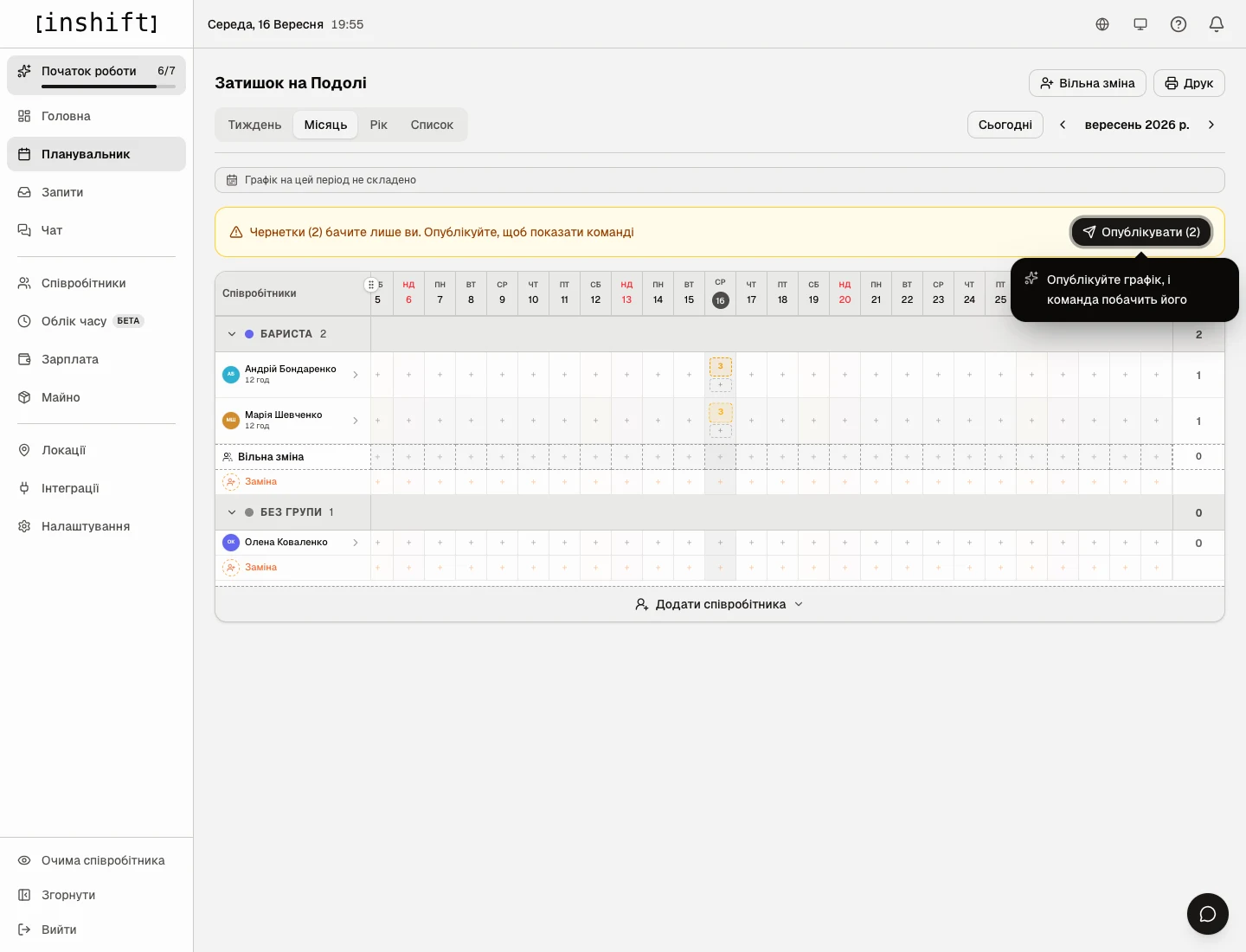Open Андрій Бондаренко's draft shift on 16
This screenshot has height=952, width=1246.
point(721,366)
